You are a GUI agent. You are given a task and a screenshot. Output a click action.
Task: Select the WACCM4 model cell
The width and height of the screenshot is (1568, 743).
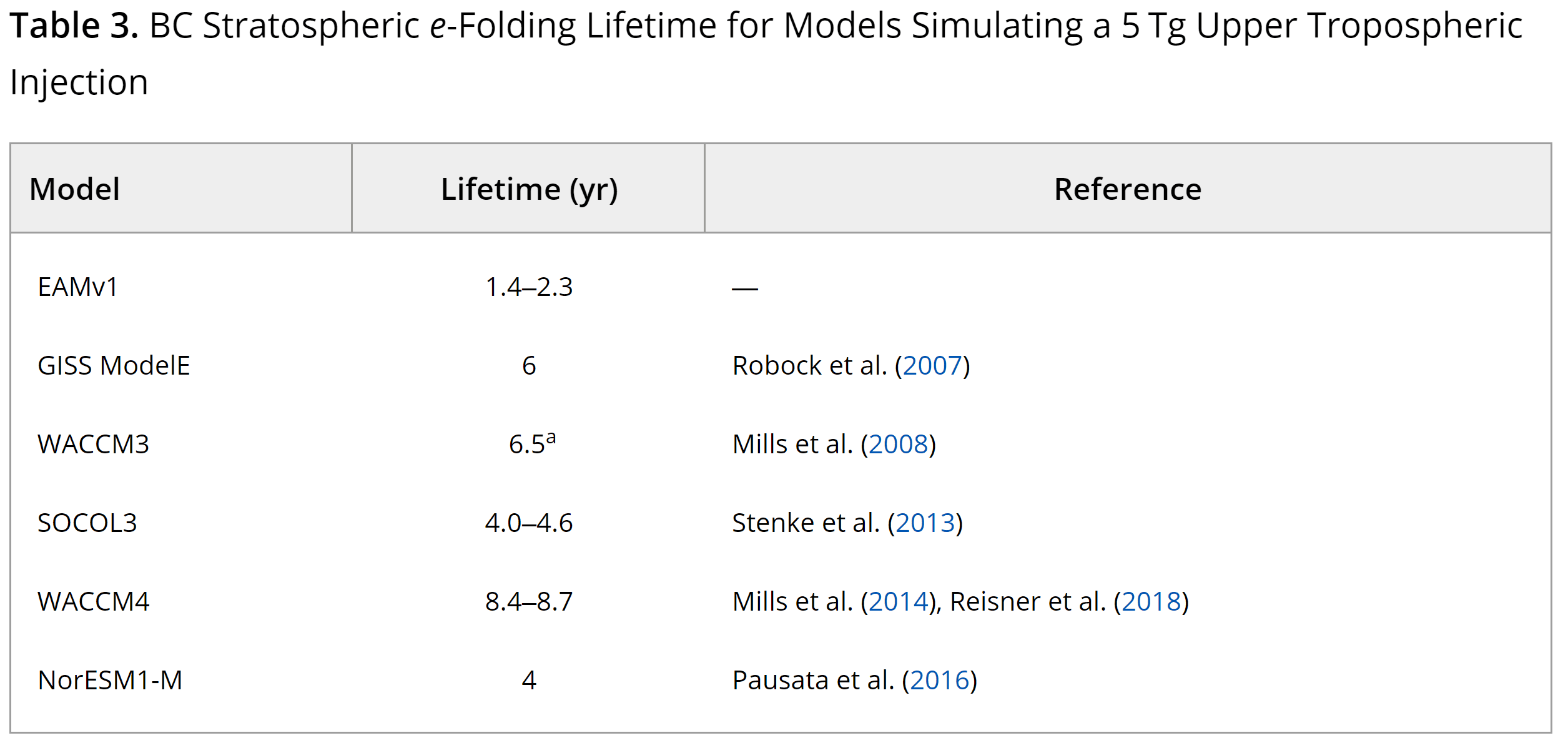(x=94, y=602)
